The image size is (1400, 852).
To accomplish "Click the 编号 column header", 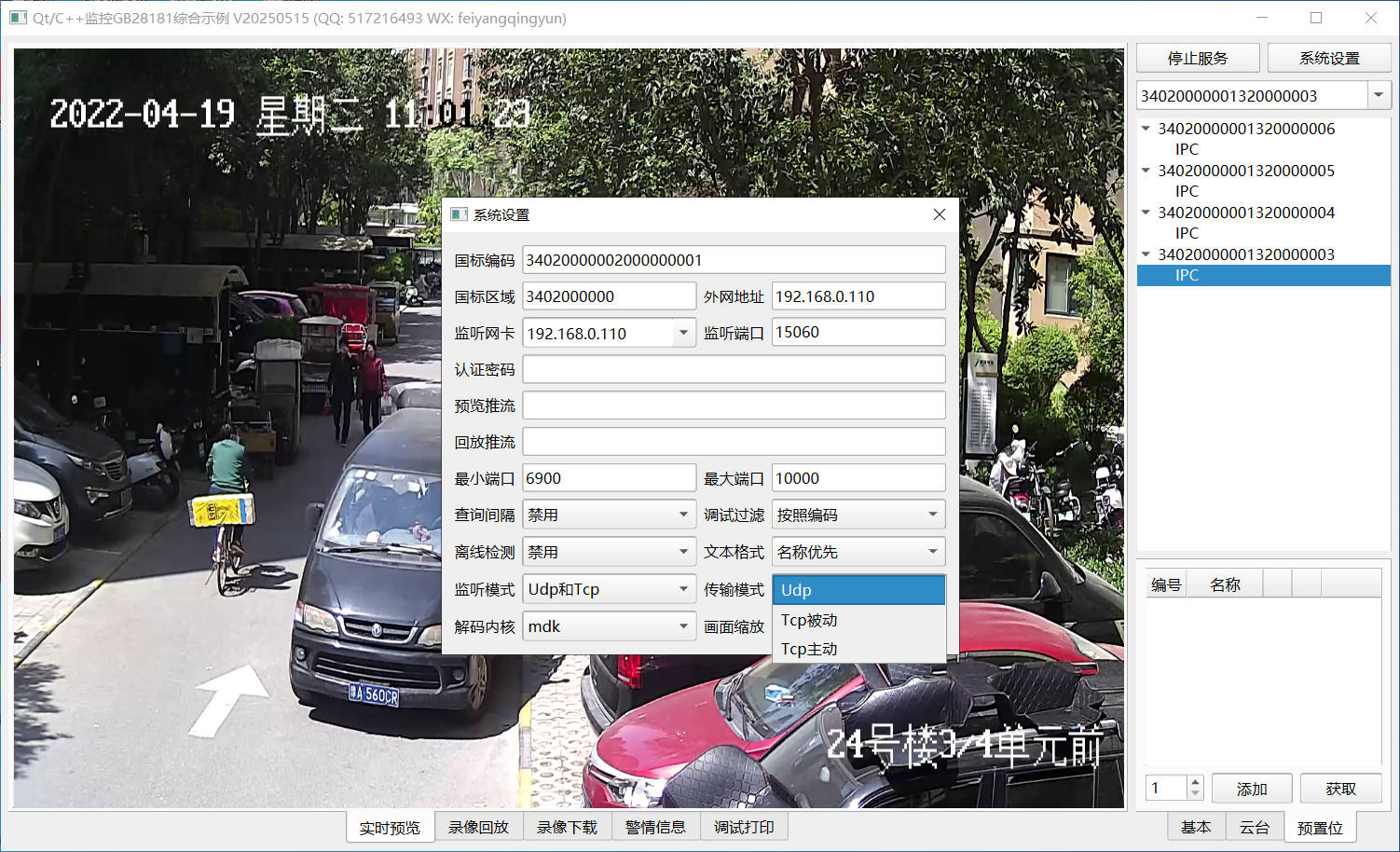I will coord(1166,584).
